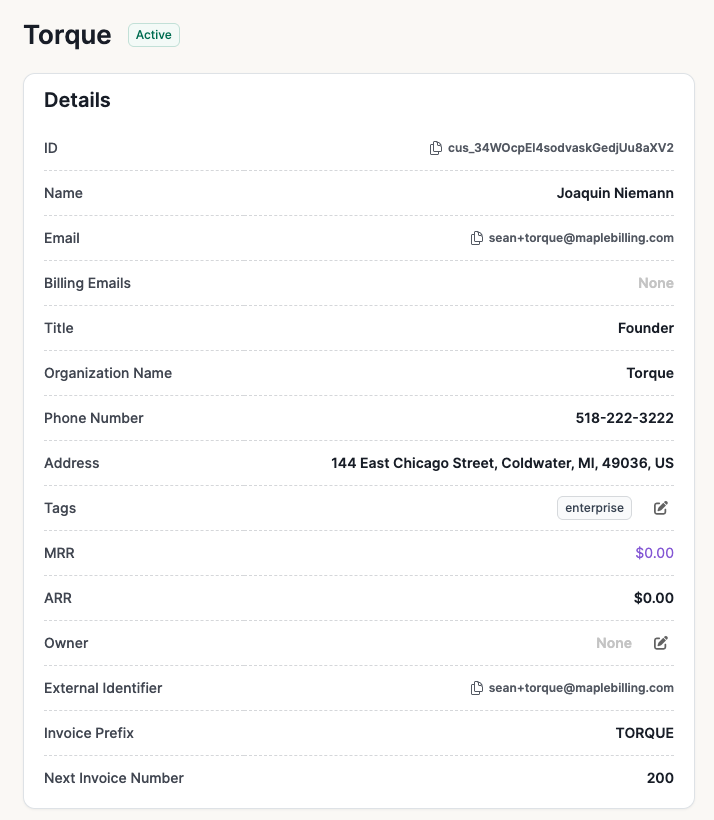Viewport: 714px width, 820px height.
Task: Copy the External Identifier value icon
Action: point(477,688)
